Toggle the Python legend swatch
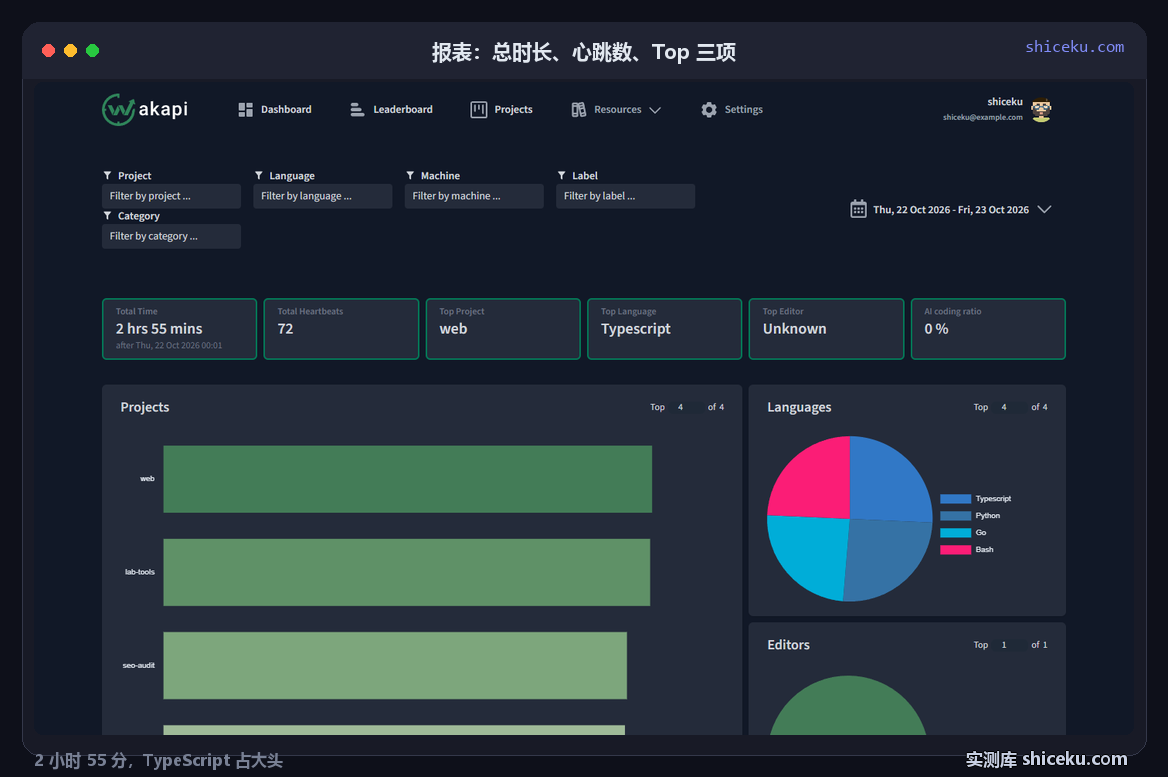This screenshot has width=1168, height=777. click(x=955, y=516)
